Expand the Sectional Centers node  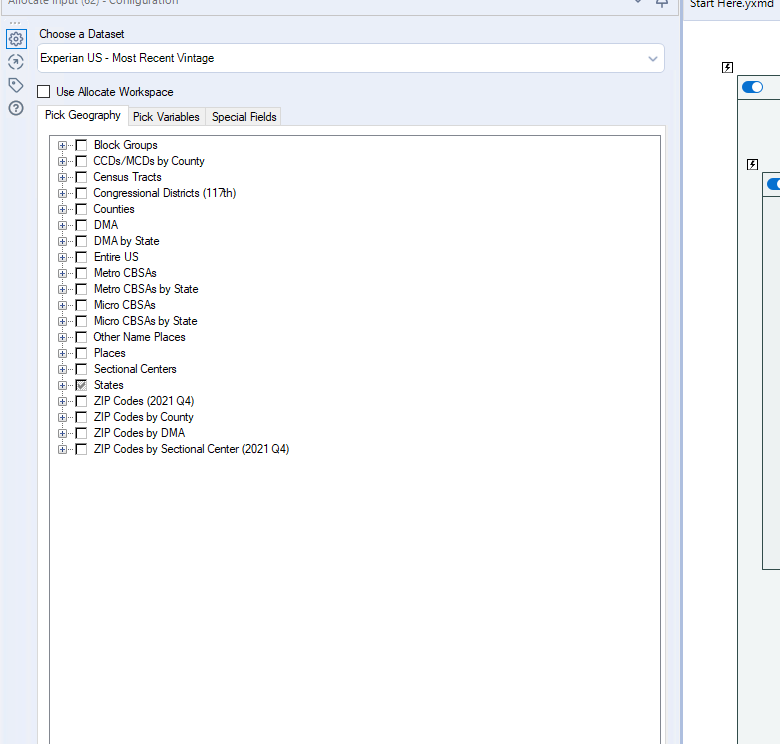tap(62, 369)
